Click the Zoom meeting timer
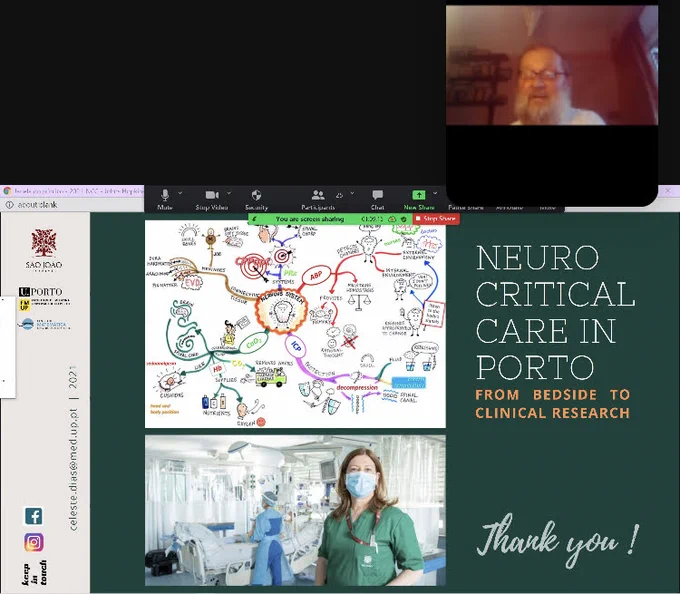 pos(372,219)
